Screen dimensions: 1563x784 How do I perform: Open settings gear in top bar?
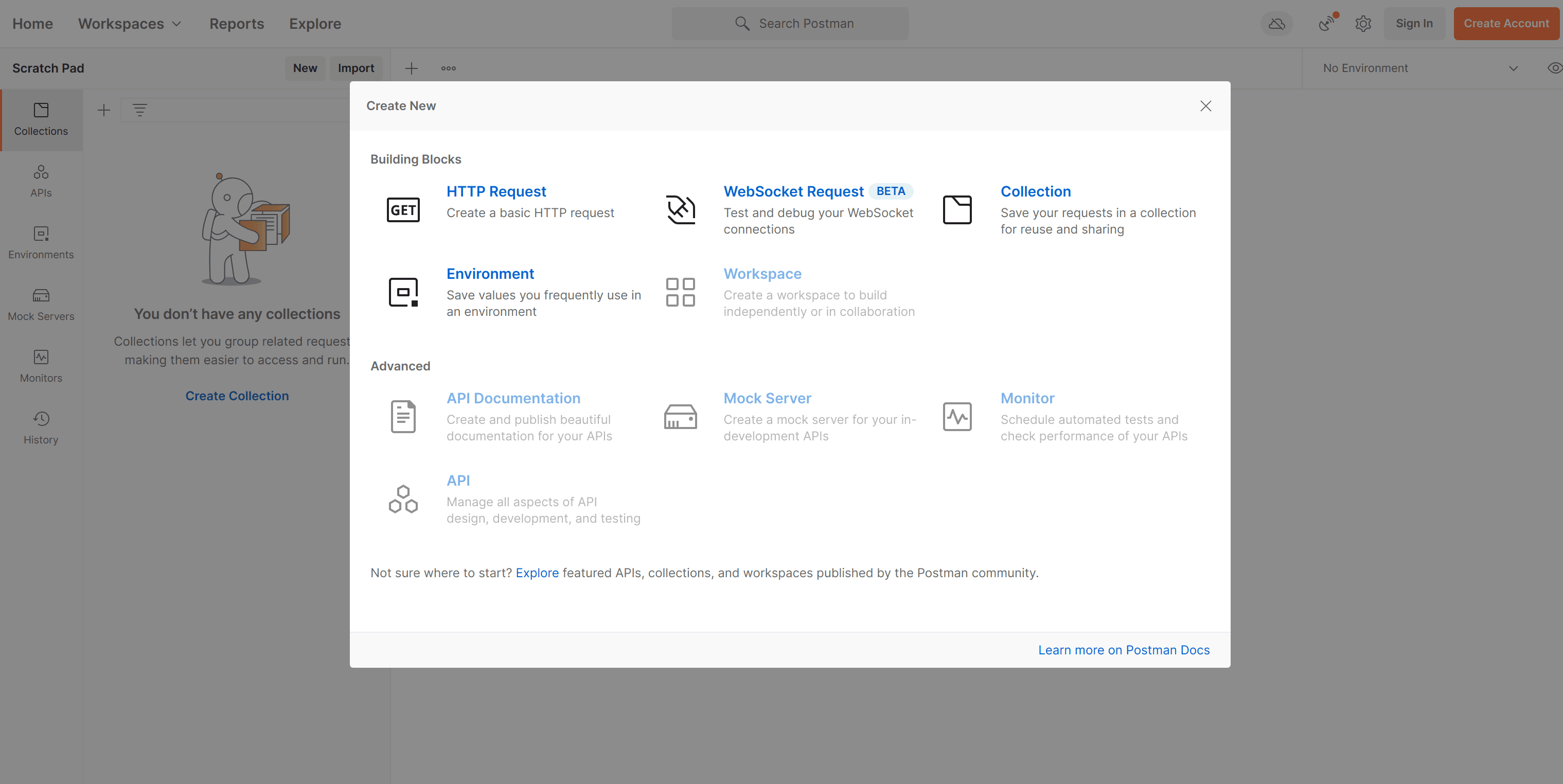click(1363, 24)
